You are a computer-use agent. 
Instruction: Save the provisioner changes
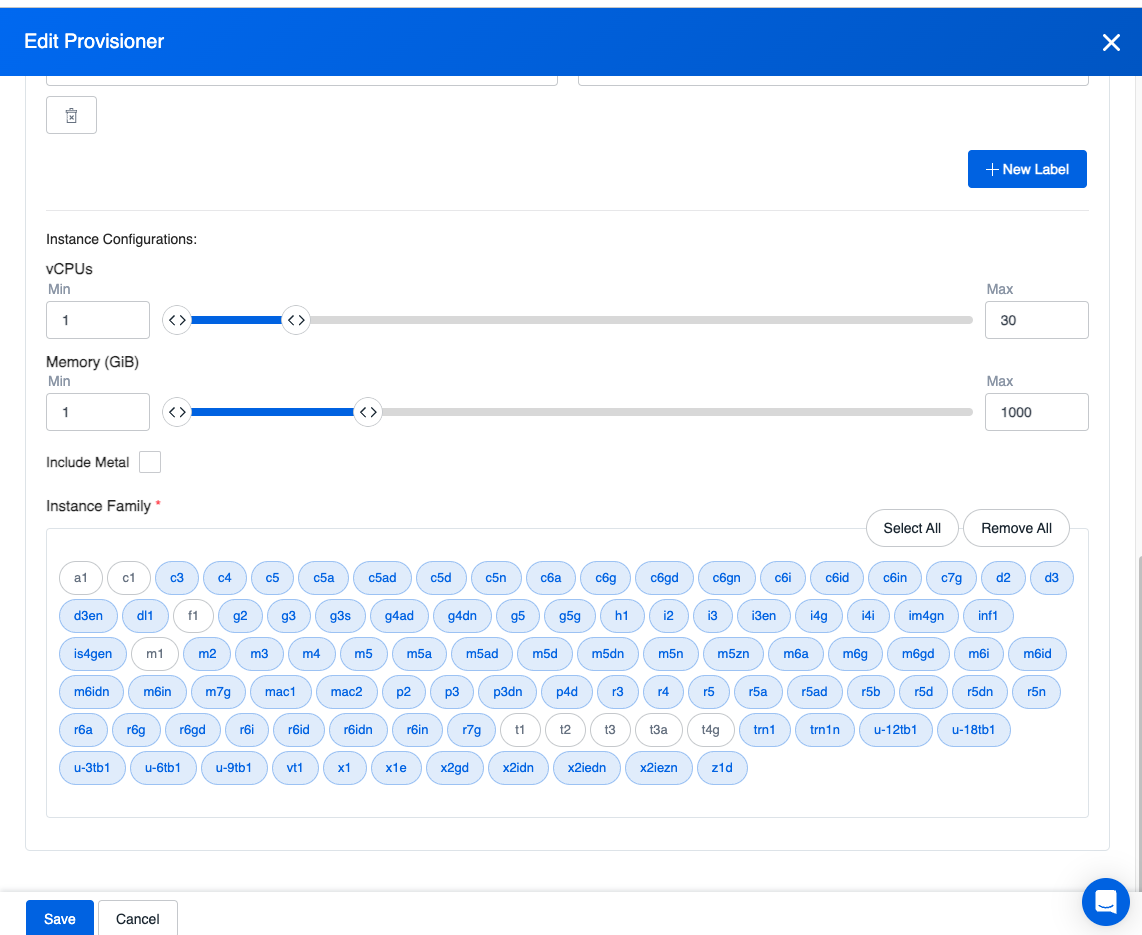point(60,918)
